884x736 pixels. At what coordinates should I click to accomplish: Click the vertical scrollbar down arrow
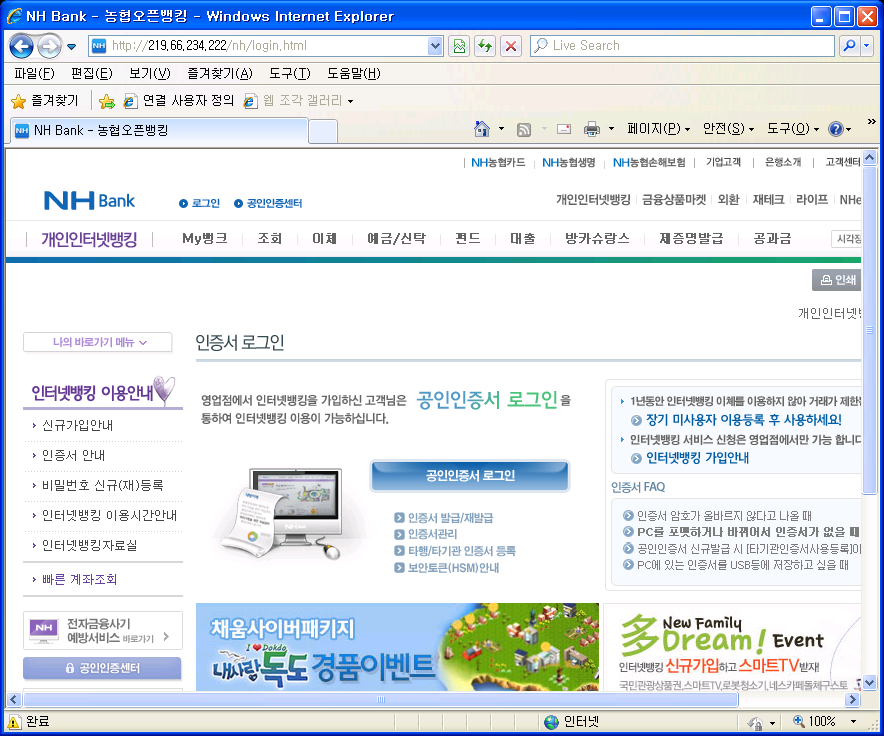click(869, 683)
